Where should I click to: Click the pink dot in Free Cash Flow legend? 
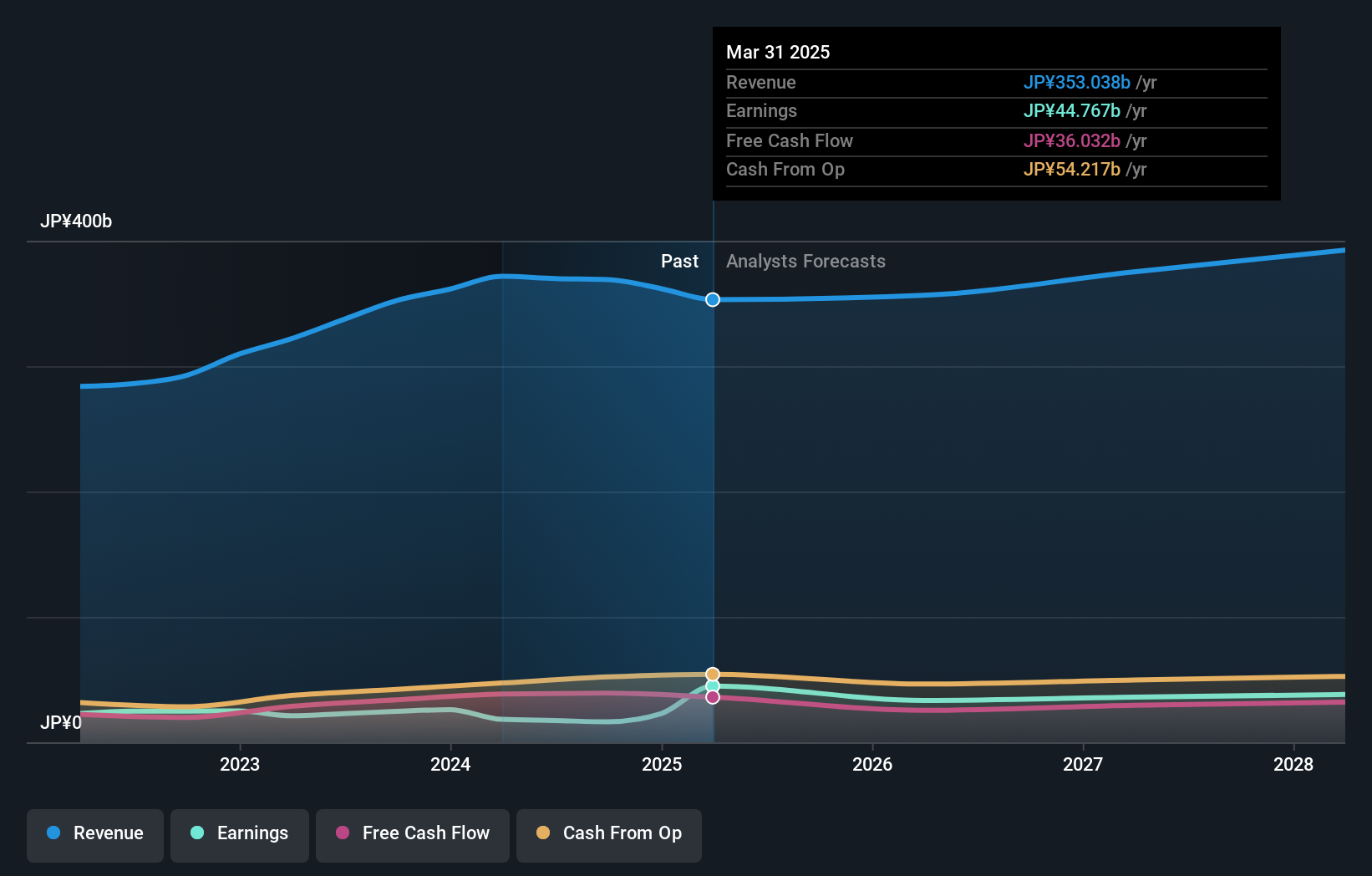(343, 833)
